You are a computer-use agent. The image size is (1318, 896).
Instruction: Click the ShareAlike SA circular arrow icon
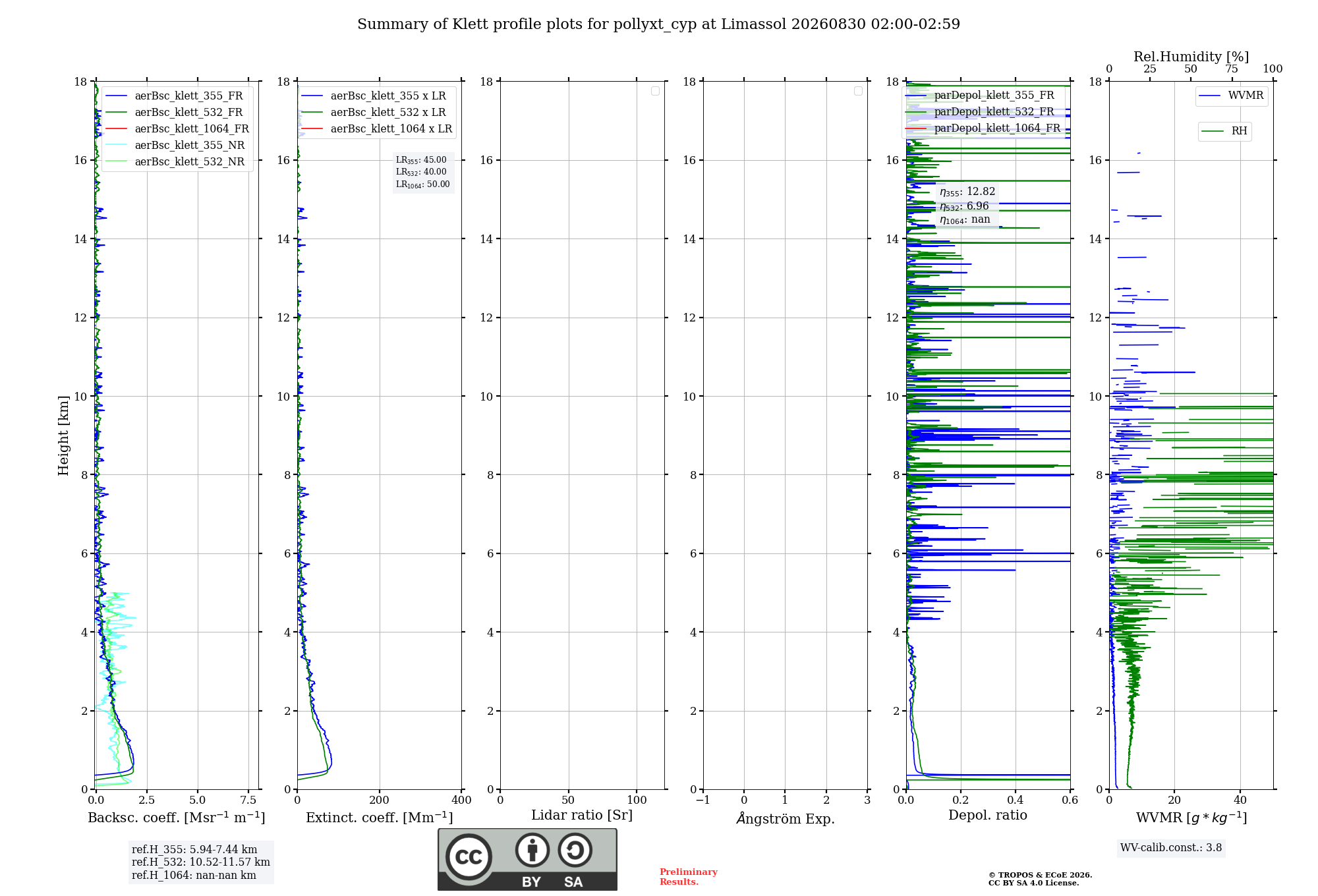(575, 850)
